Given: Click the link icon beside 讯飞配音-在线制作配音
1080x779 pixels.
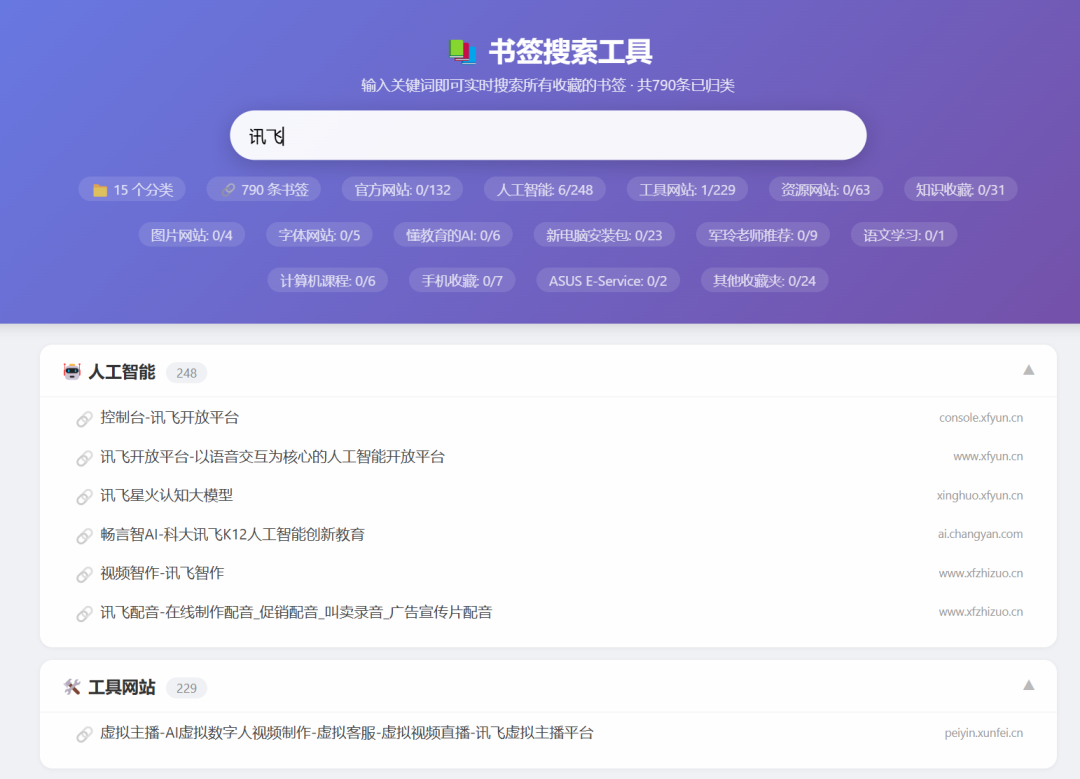Looking at the screenshot, I should [x=84, y=614].
